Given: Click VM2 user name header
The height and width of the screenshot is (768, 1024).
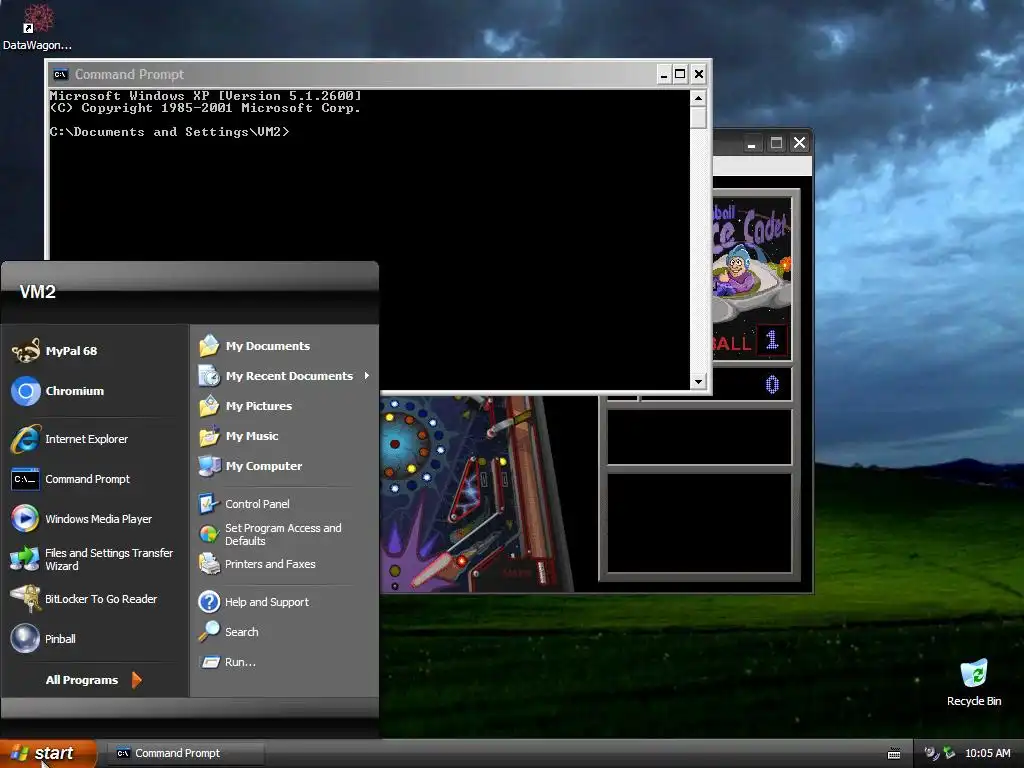Looking at the screenshot, I should point(38,292).
